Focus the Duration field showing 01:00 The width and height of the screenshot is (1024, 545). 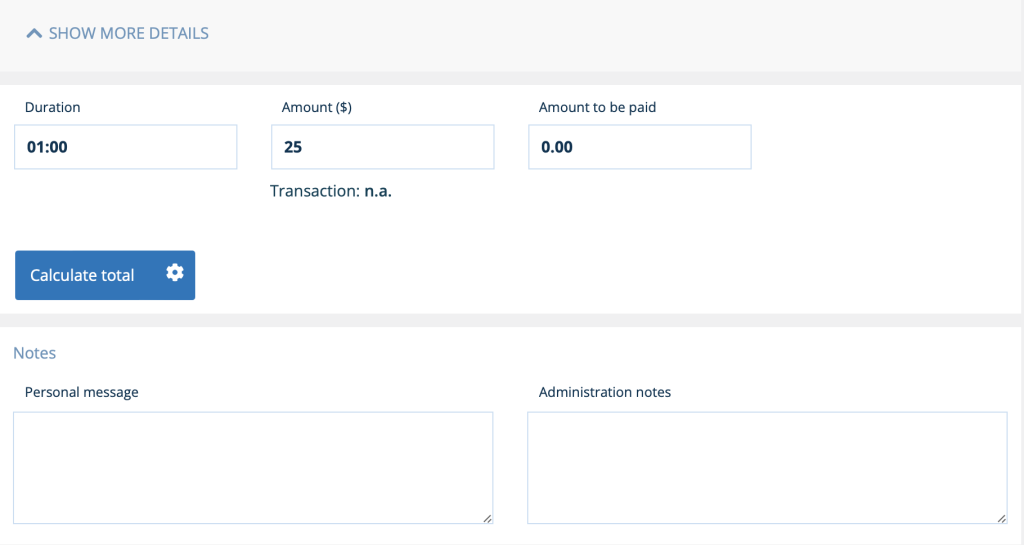(x=126, y=147)
